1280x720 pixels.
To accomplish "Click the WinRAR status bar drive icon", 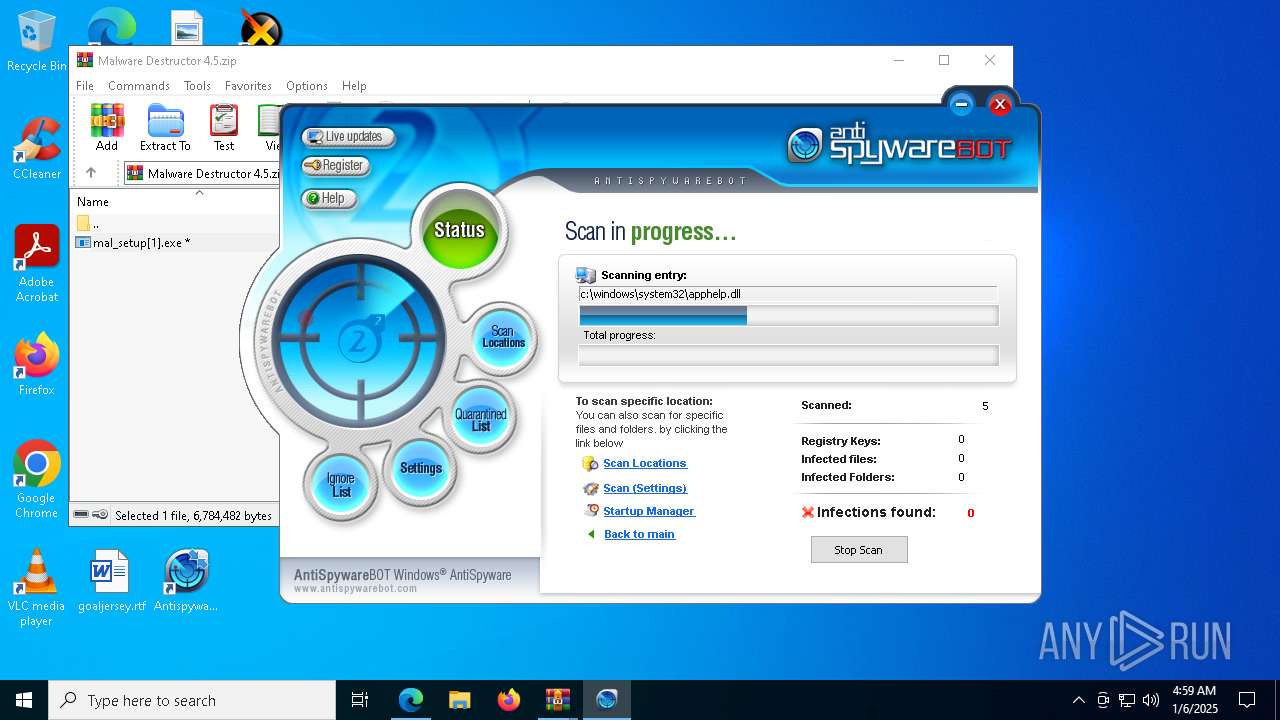I will pyautogui.click(x=82, y=515).
